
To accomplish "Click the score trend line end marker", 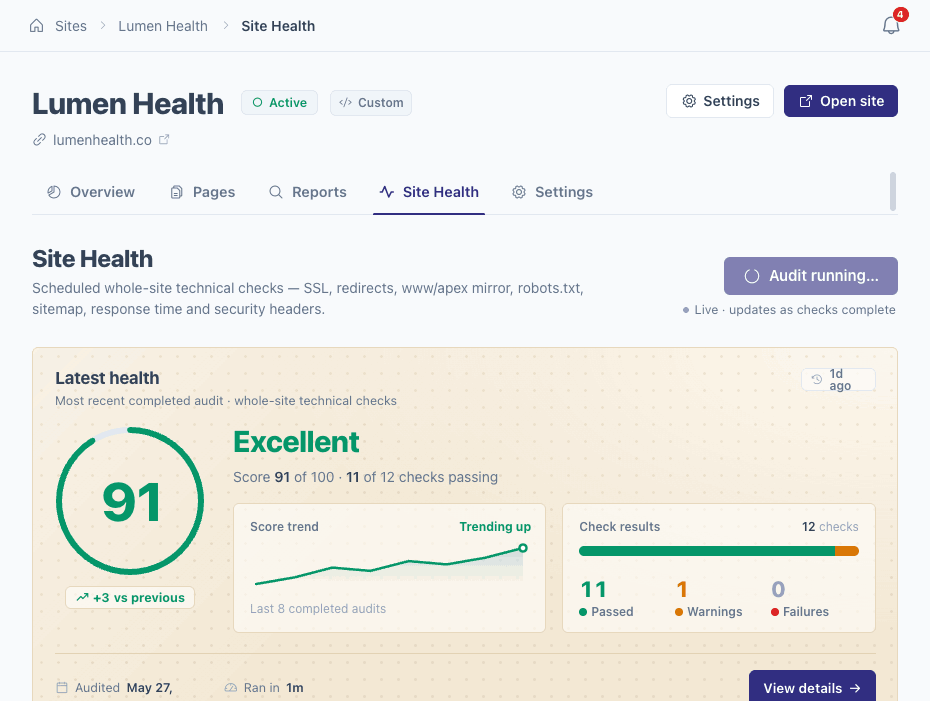I will 523,548.
